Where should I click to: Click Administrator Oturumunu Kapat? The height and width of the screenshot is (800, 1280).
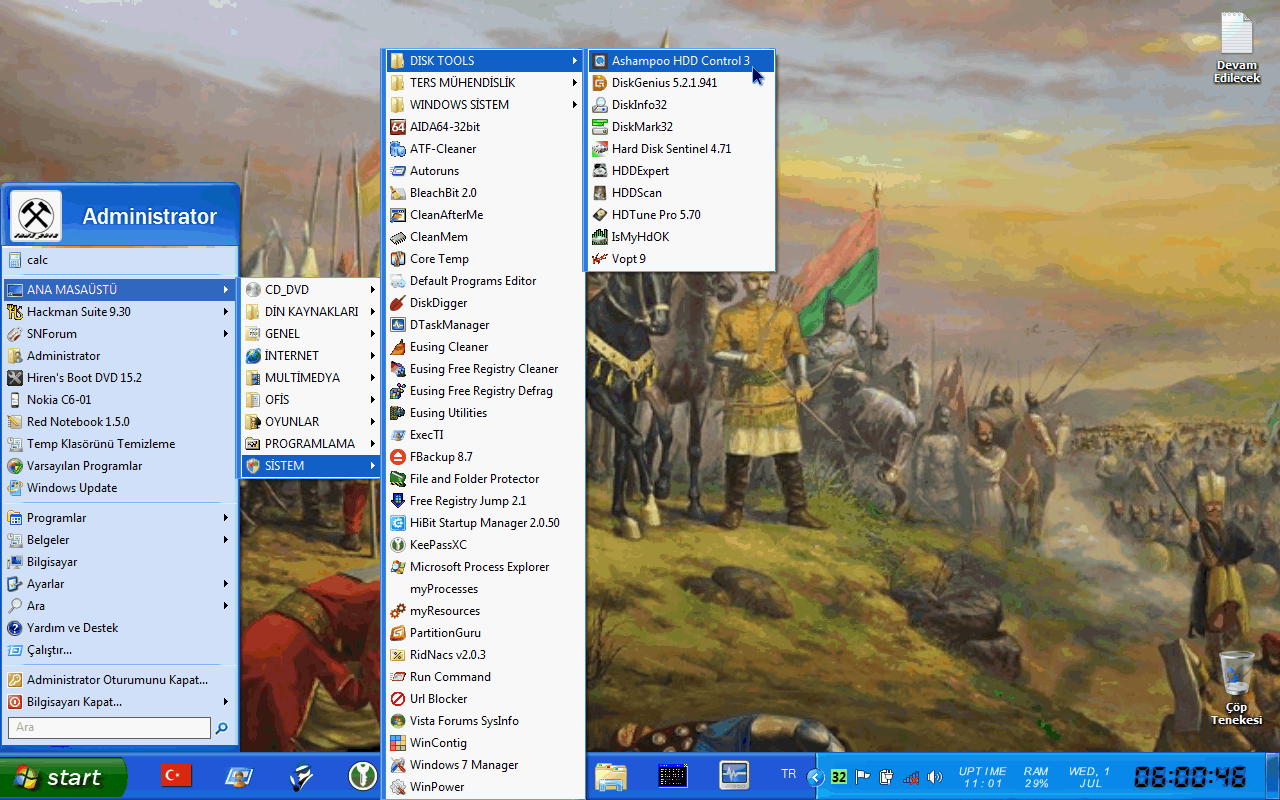119,680
